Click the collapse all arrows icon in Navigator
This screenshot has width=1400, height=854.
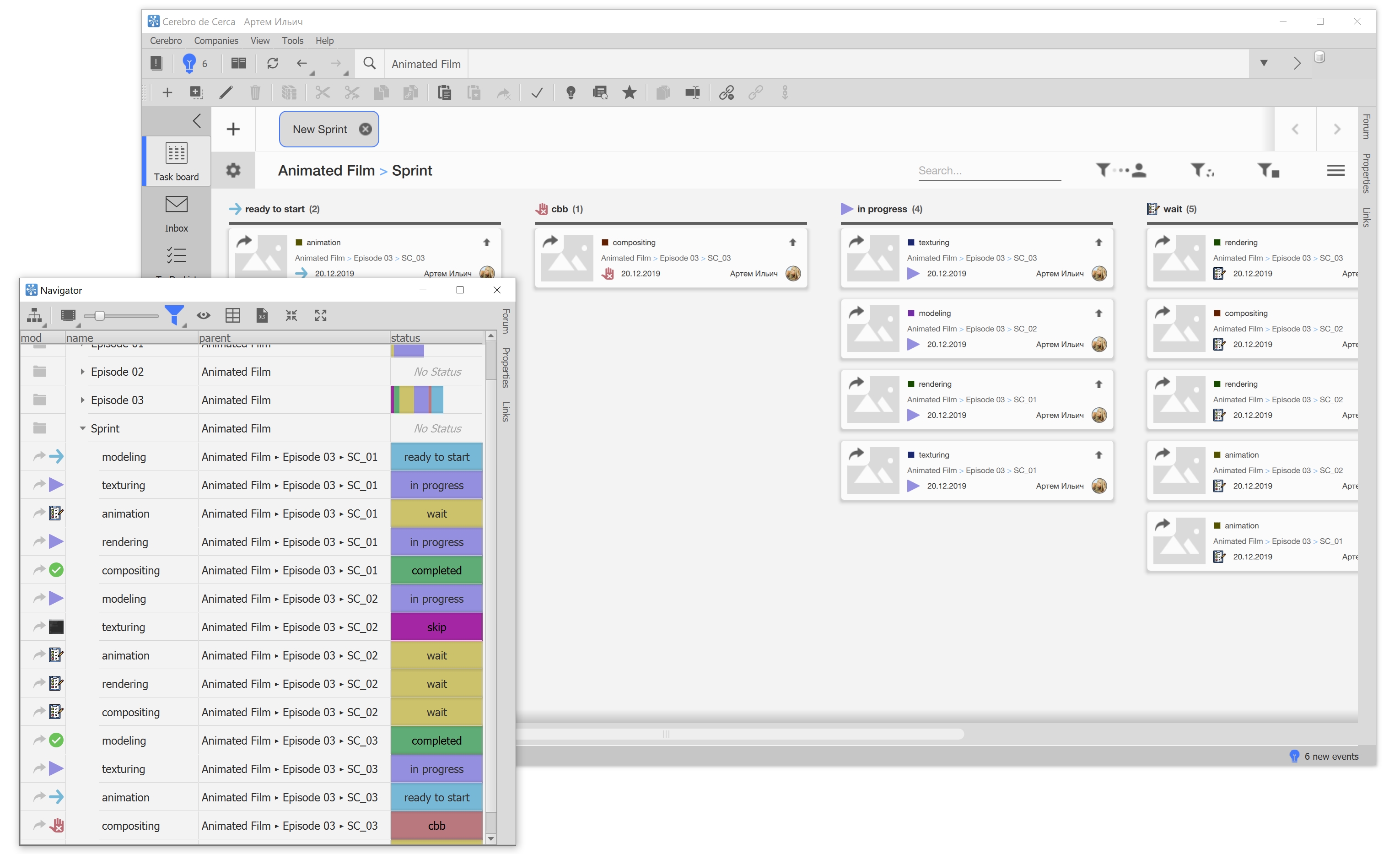pos(291,315)
